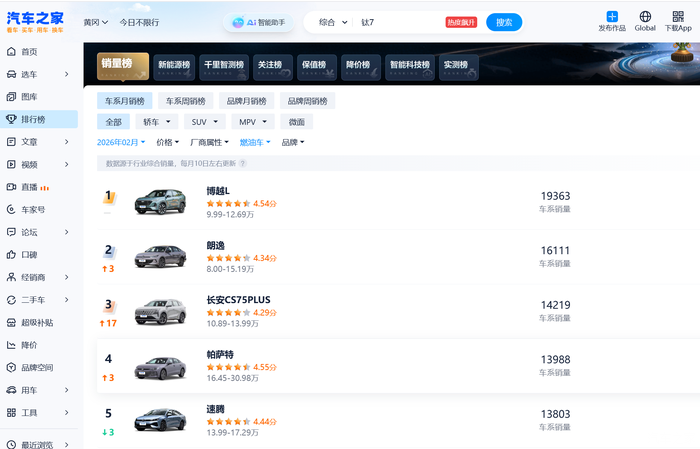Click the blue 搜索 search button
The image size is (700, 449).
click(x=503, y=22)
